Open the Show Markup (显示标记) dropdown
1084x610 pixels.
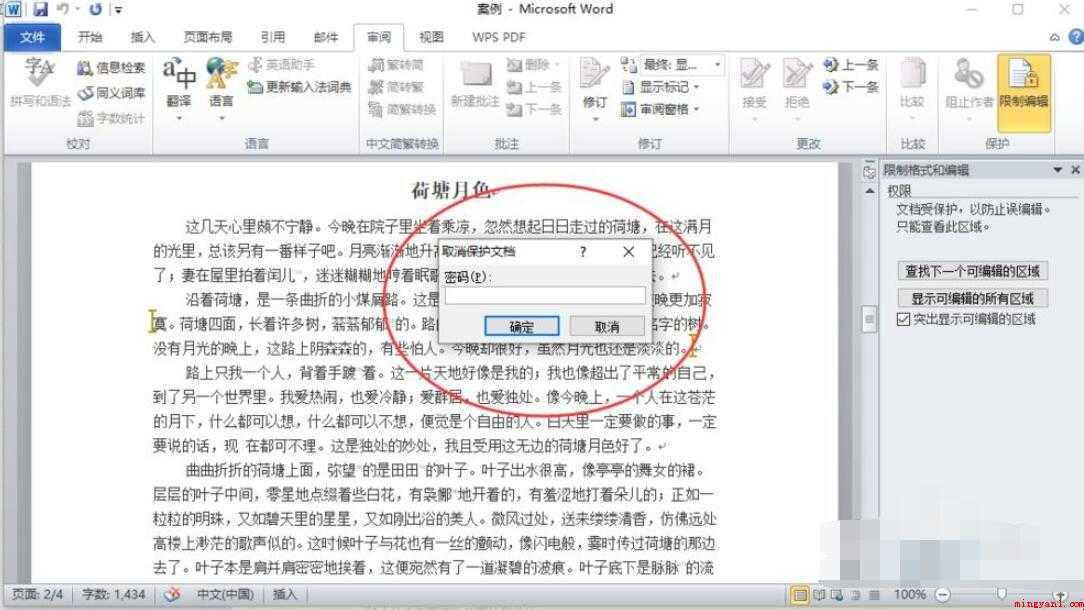[x=661, y=87]
